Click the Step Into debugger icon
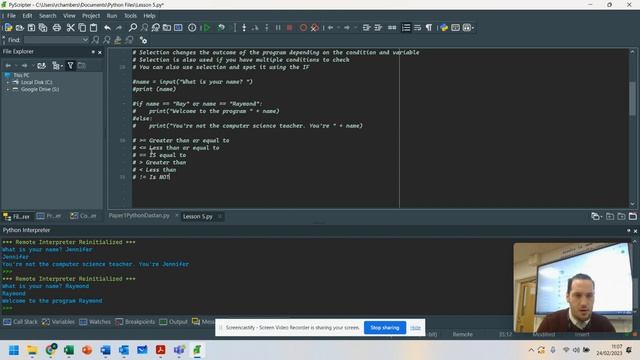 244,28
